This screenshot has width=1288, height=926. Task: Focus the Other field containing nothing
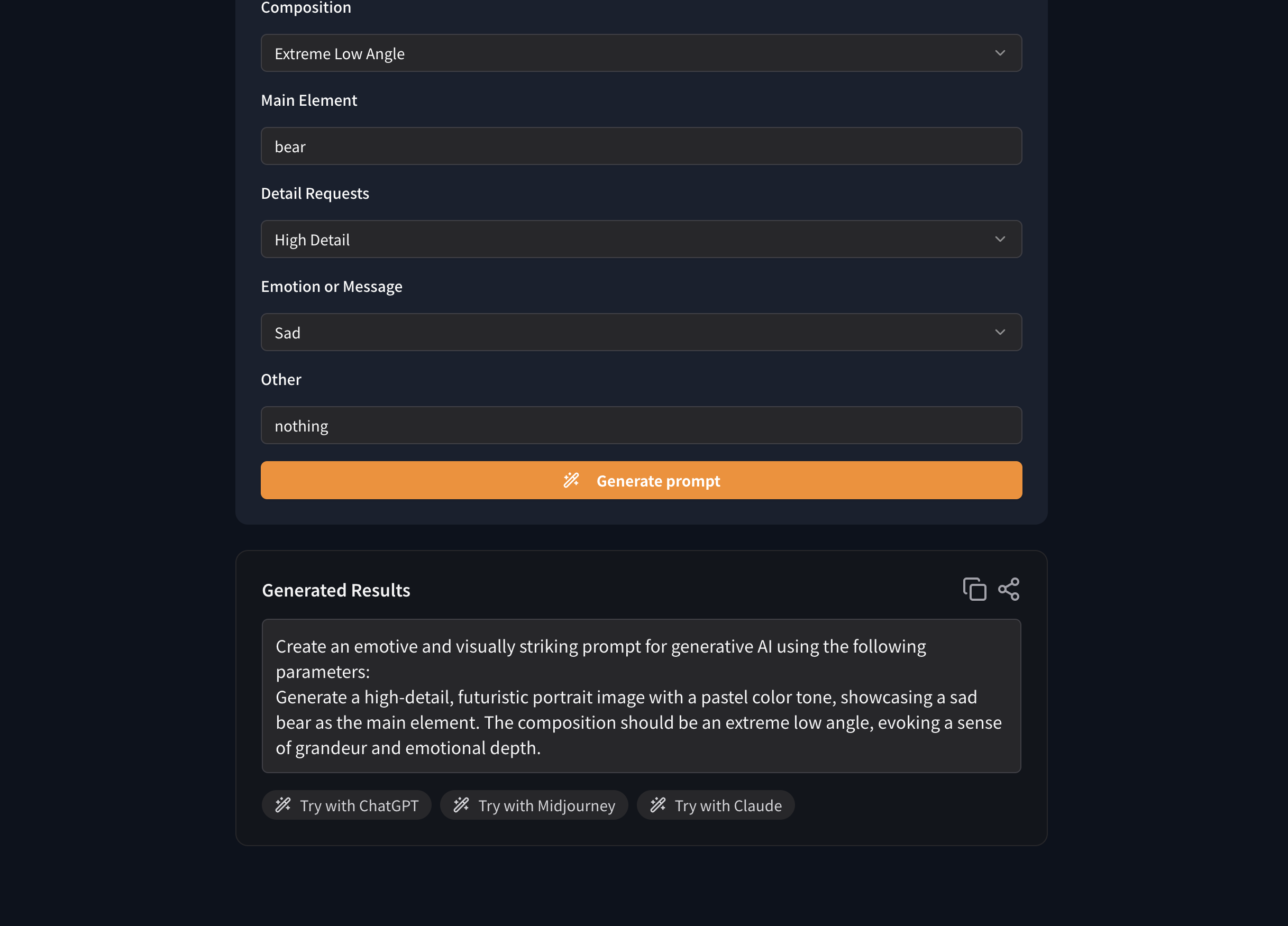pos(641,425)
